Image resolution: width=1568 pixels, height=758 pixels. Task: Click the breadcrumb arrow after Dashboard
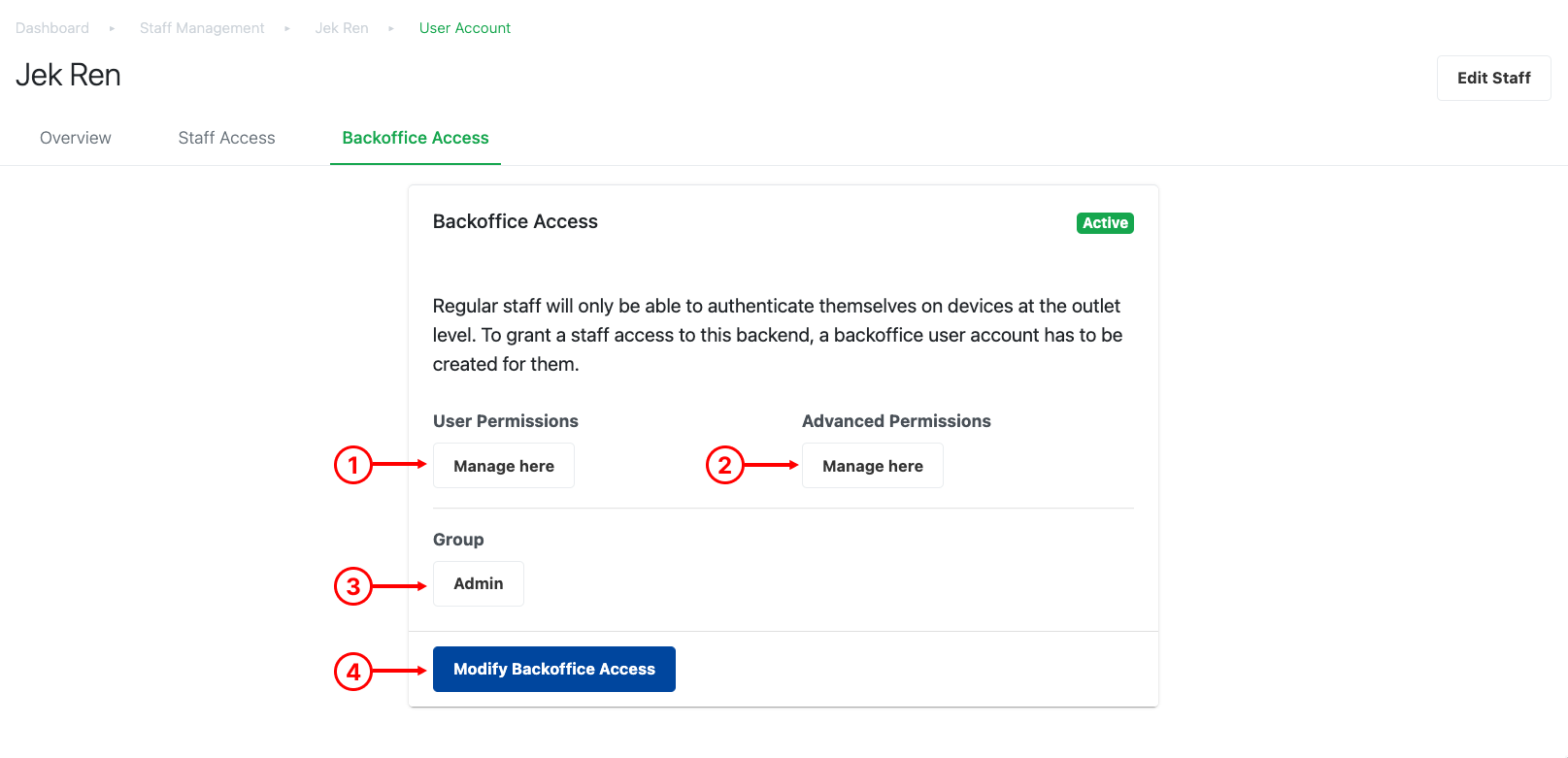pyautogui.click(x=113, y=28)
